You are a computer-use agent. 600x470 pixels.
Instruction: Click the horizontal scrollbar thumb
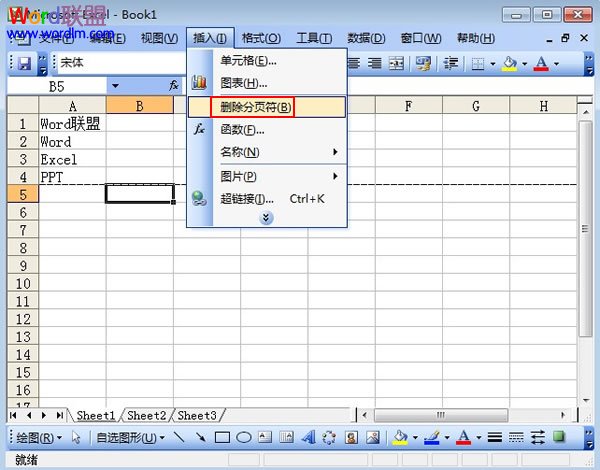click(x=441, y=415)
